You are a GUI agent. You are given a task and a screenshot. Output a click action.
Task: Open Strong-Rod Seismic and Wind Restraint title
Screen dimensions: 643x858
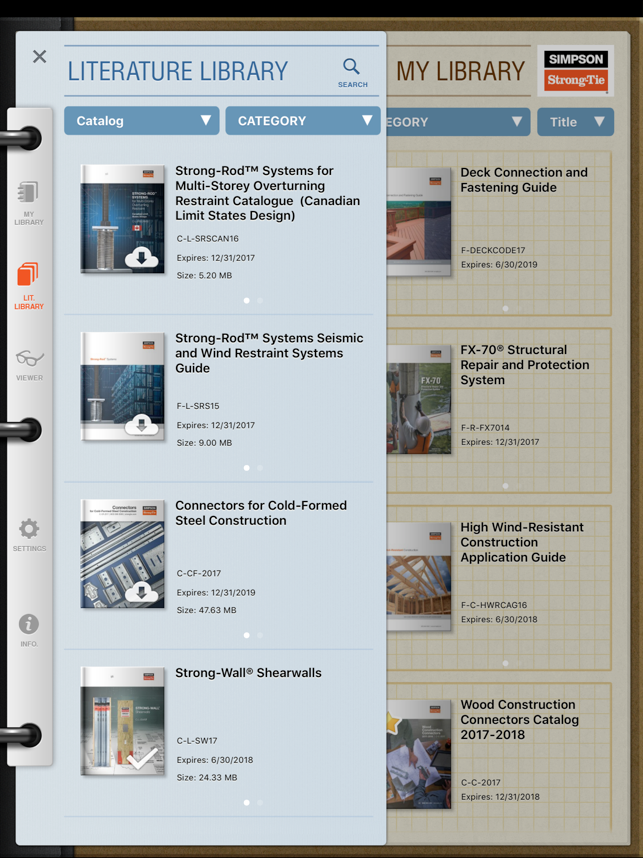tap(269, 353)
